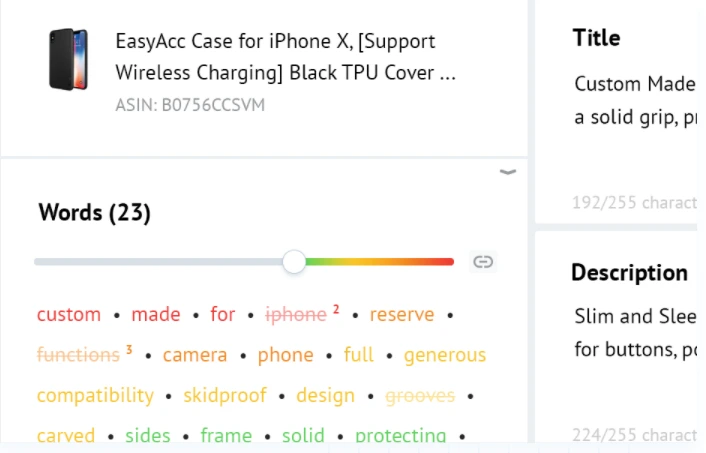Click the ASIN B0756CCSVM label

point(190,105)
